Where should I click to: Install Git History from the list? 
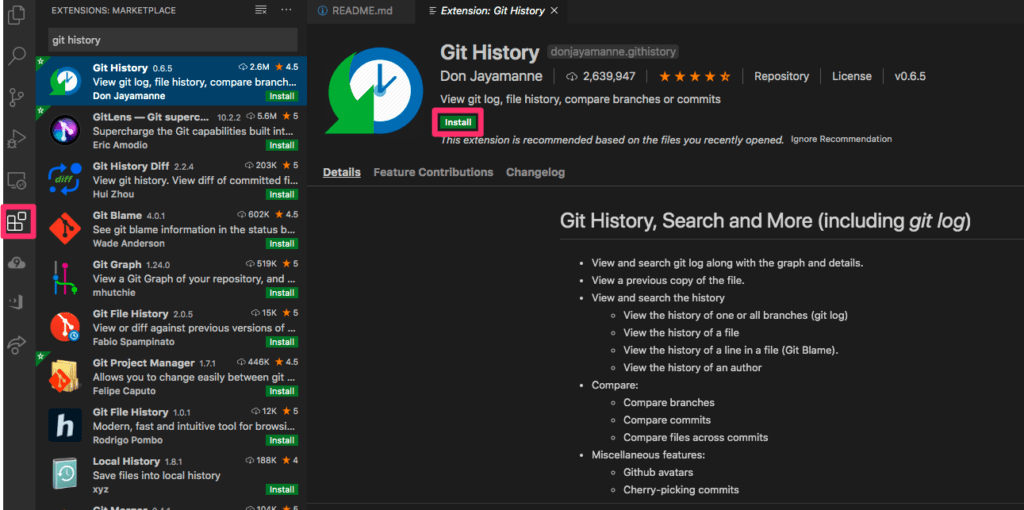[282, 96]
